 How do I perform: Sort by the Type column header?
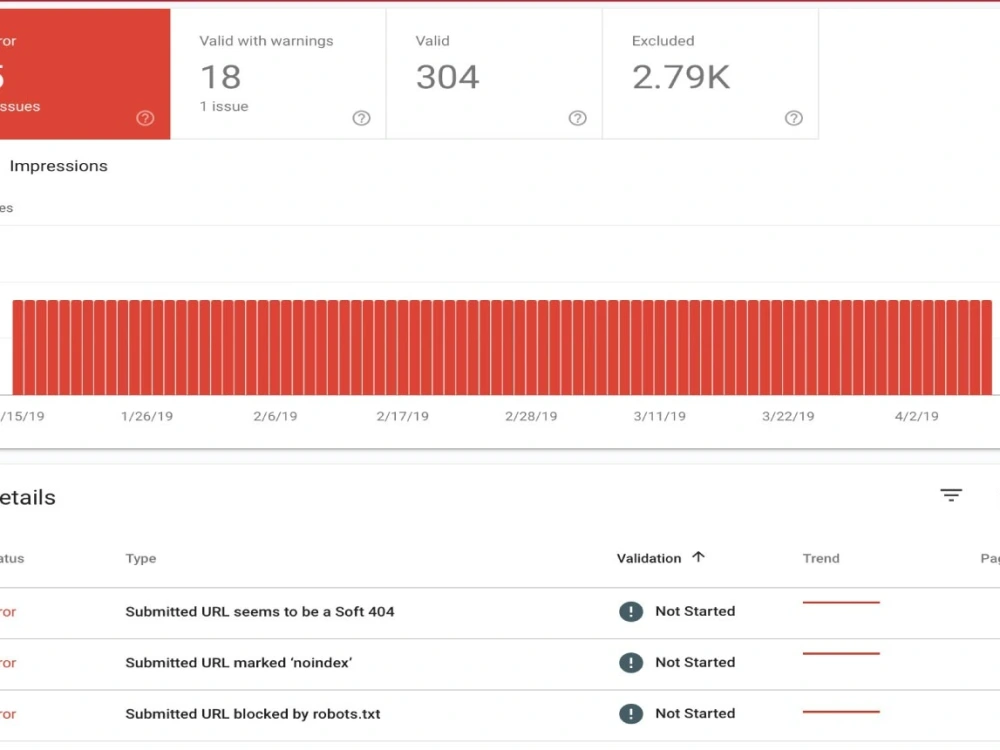pos(141,558)
